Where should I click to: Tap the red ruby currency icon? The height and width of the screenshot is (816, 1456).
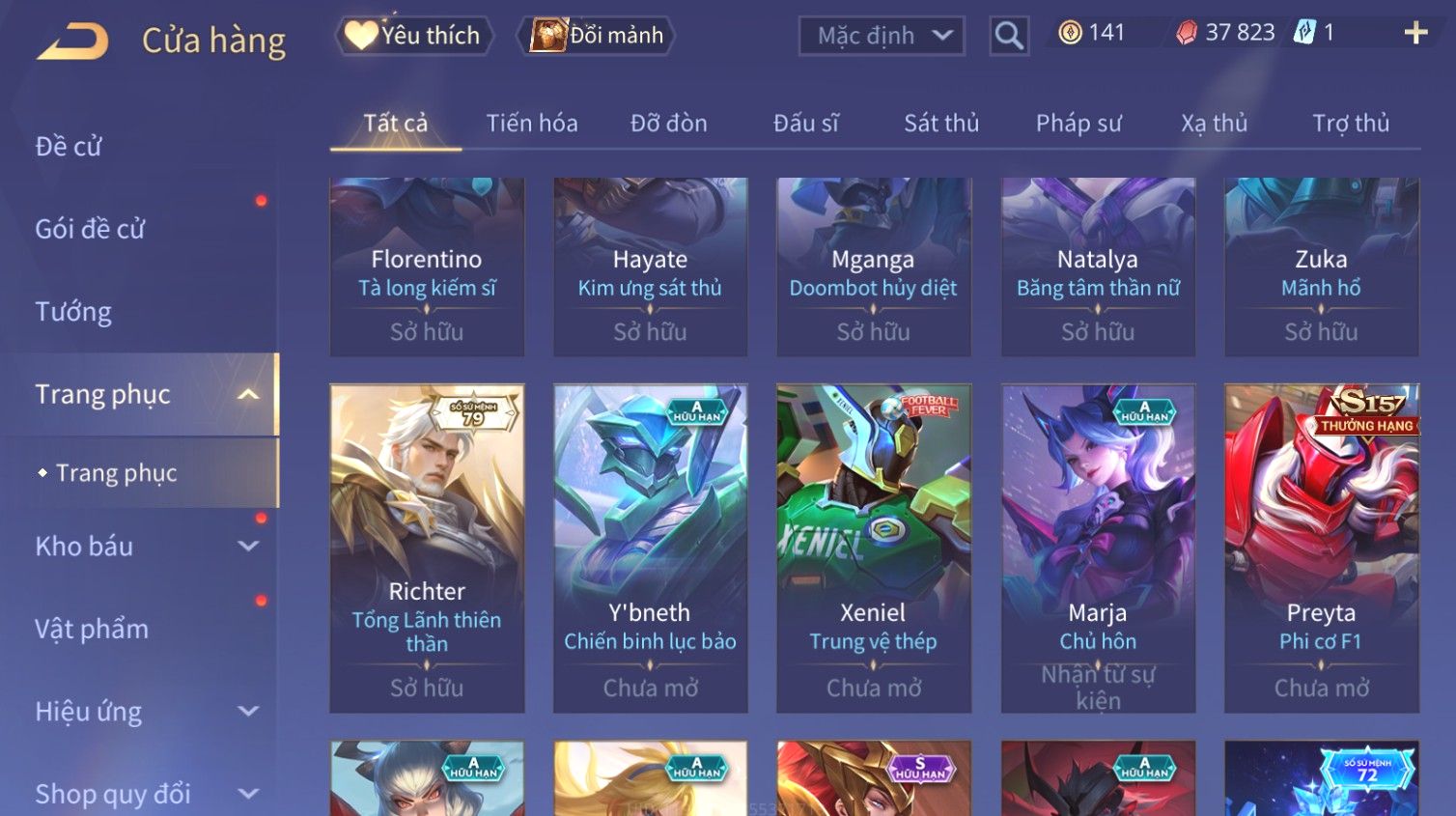click(x=1187, y=33)
